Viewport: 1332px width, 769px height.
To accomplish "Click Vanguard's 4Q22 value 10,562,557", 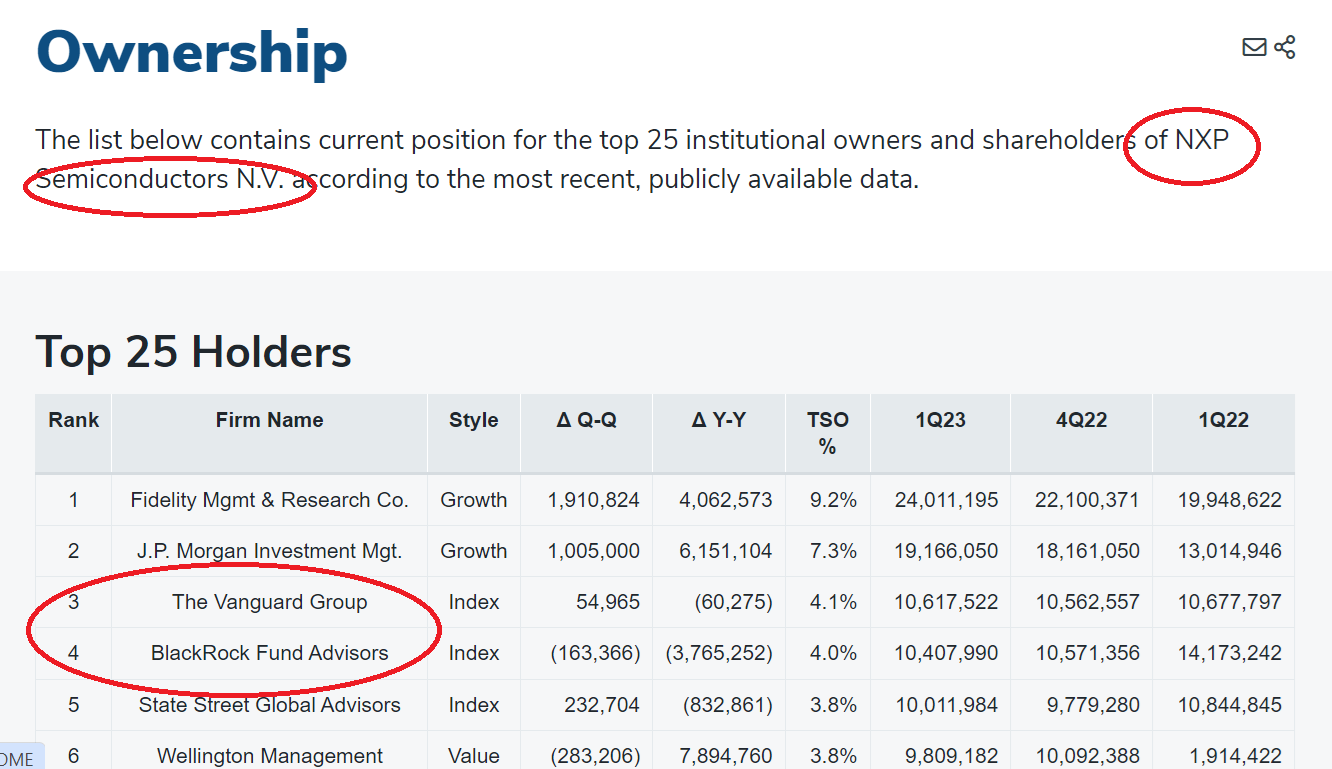I will tap(1087, 602).
